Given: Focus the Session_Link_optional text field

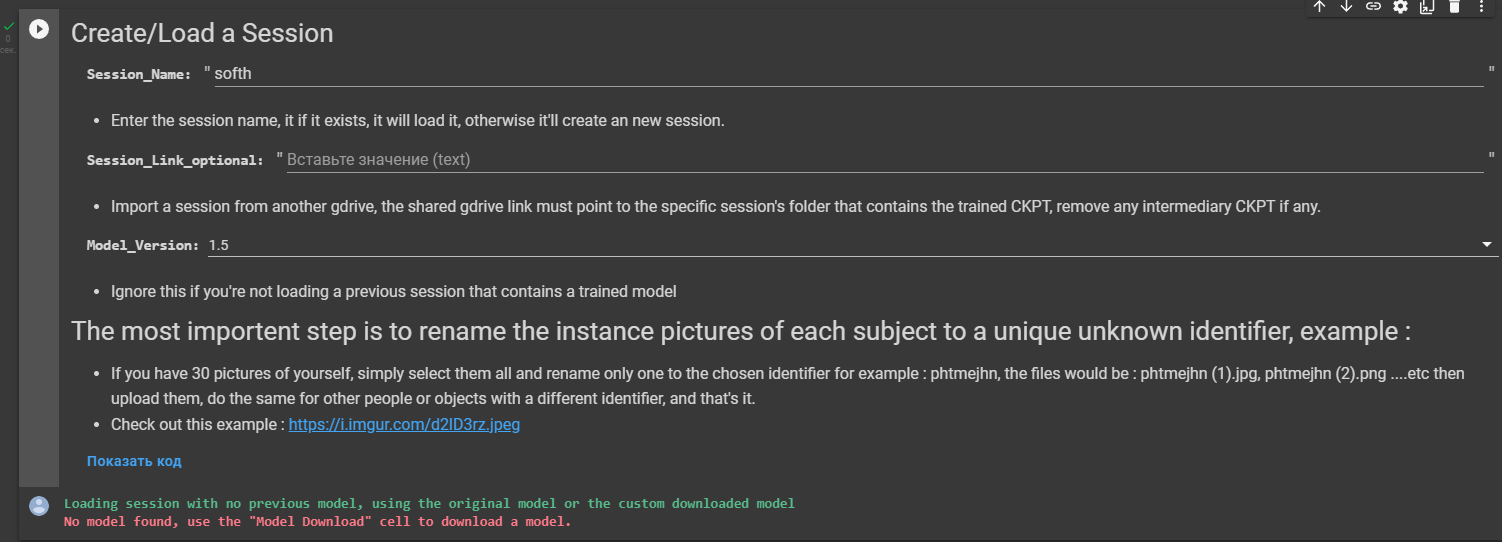Looking at the screenshot, I should (x=885, y=159).
